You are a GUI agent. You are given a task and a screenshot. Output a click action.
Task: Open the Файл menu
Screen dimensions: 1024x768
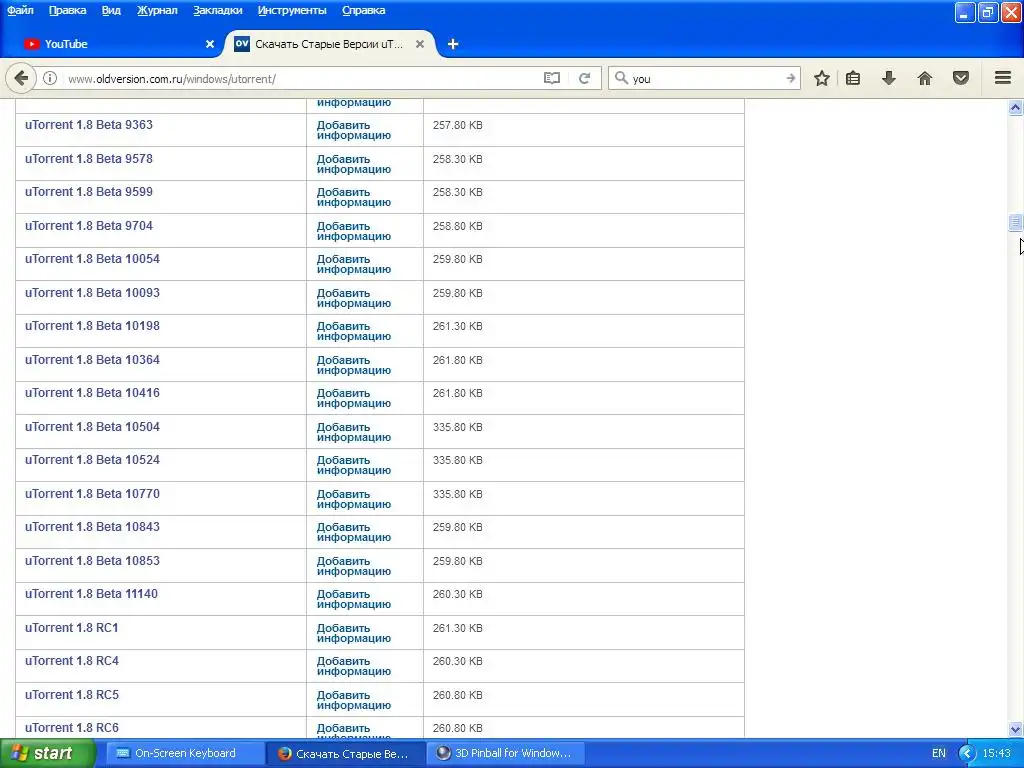tap(20, 10)
